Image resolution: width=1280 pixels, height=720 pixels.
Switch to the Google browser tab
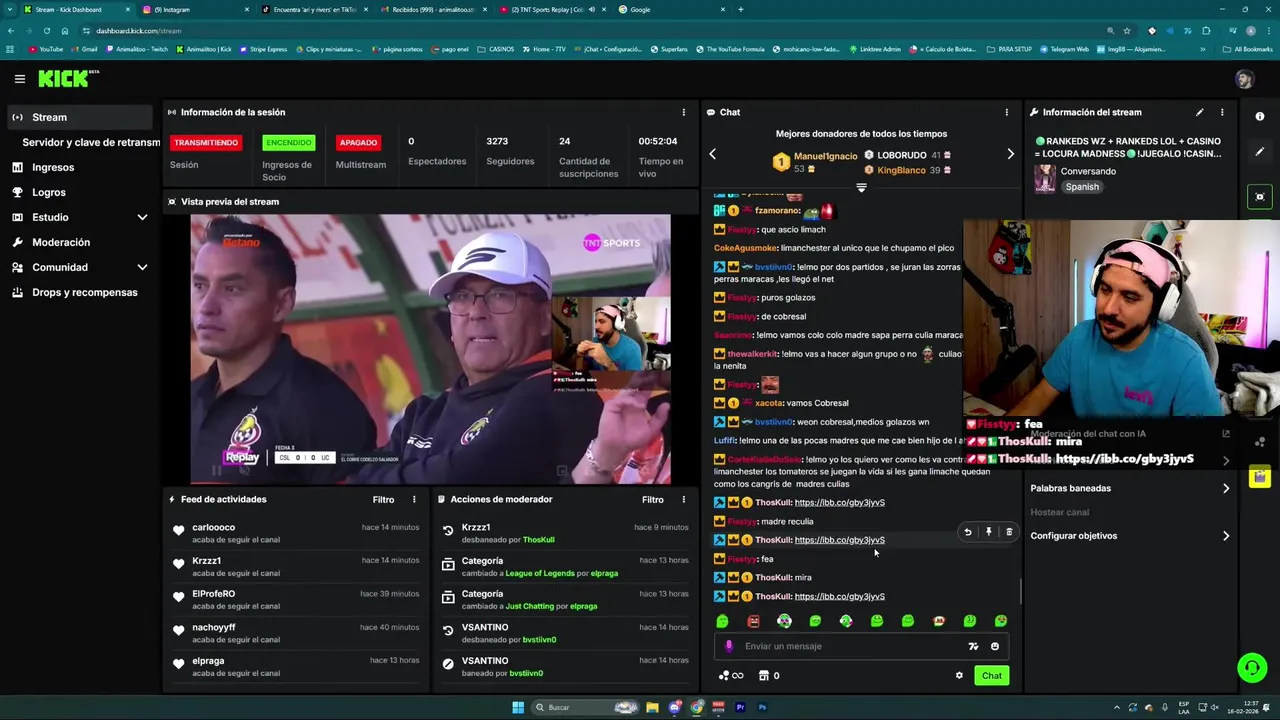pyautogui.click(x=670, y=9)
